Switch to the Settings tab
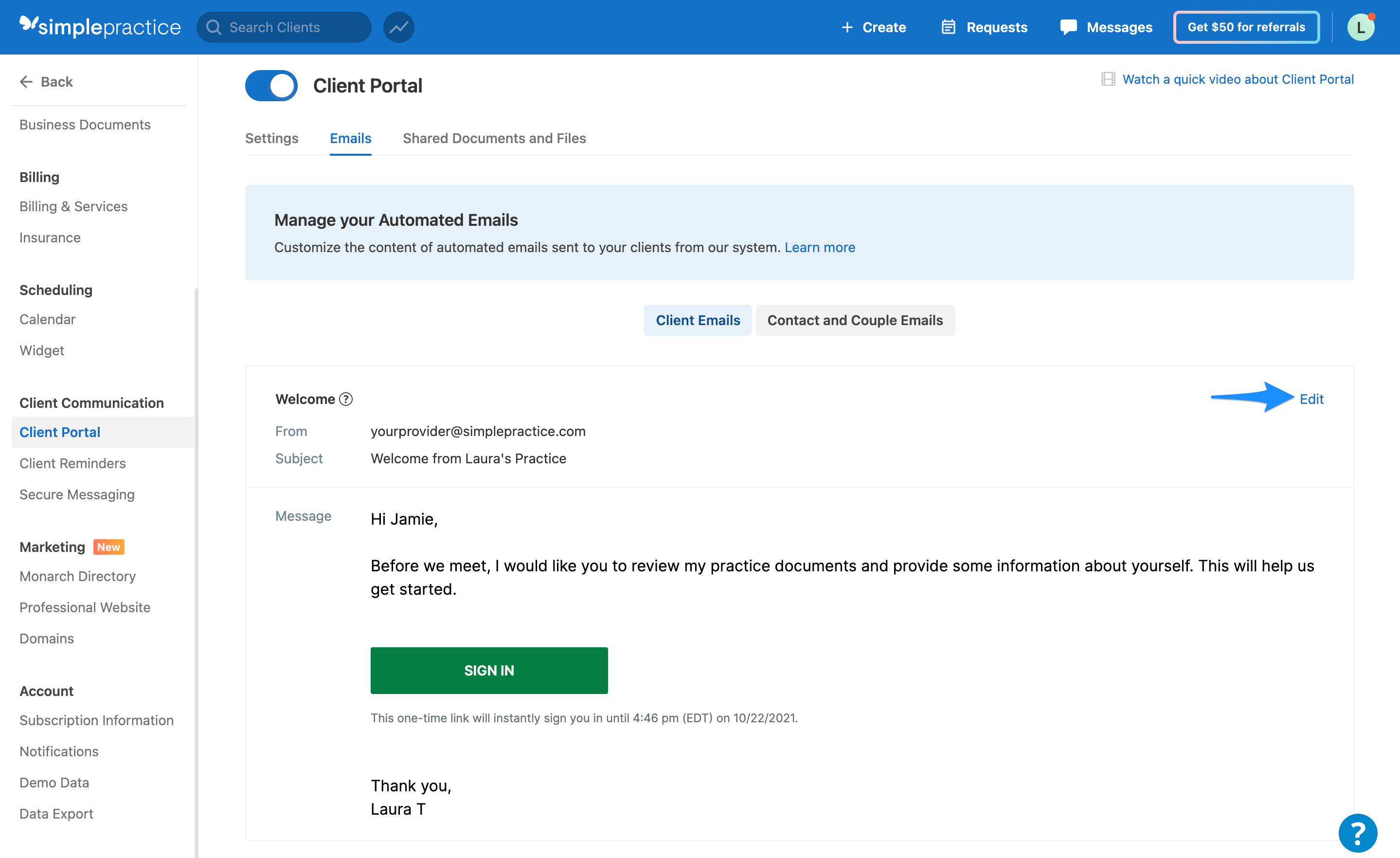Screen dimensions: 1400x858 coord(271,138)
